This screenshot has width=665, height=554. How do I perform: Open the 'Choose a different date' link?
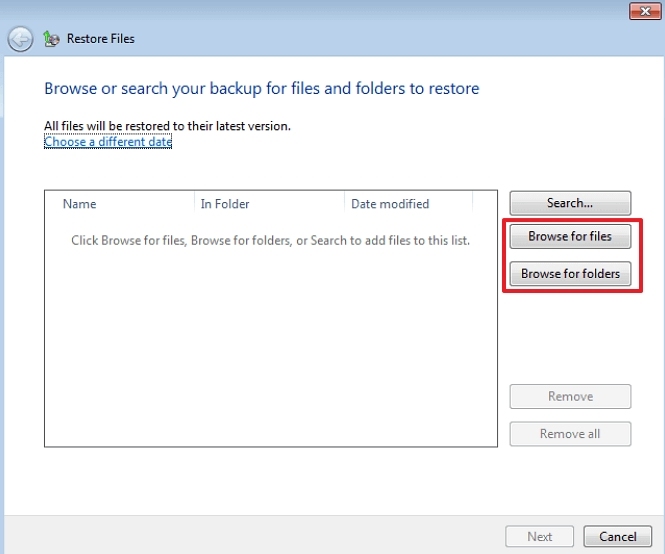click(108, 141)
